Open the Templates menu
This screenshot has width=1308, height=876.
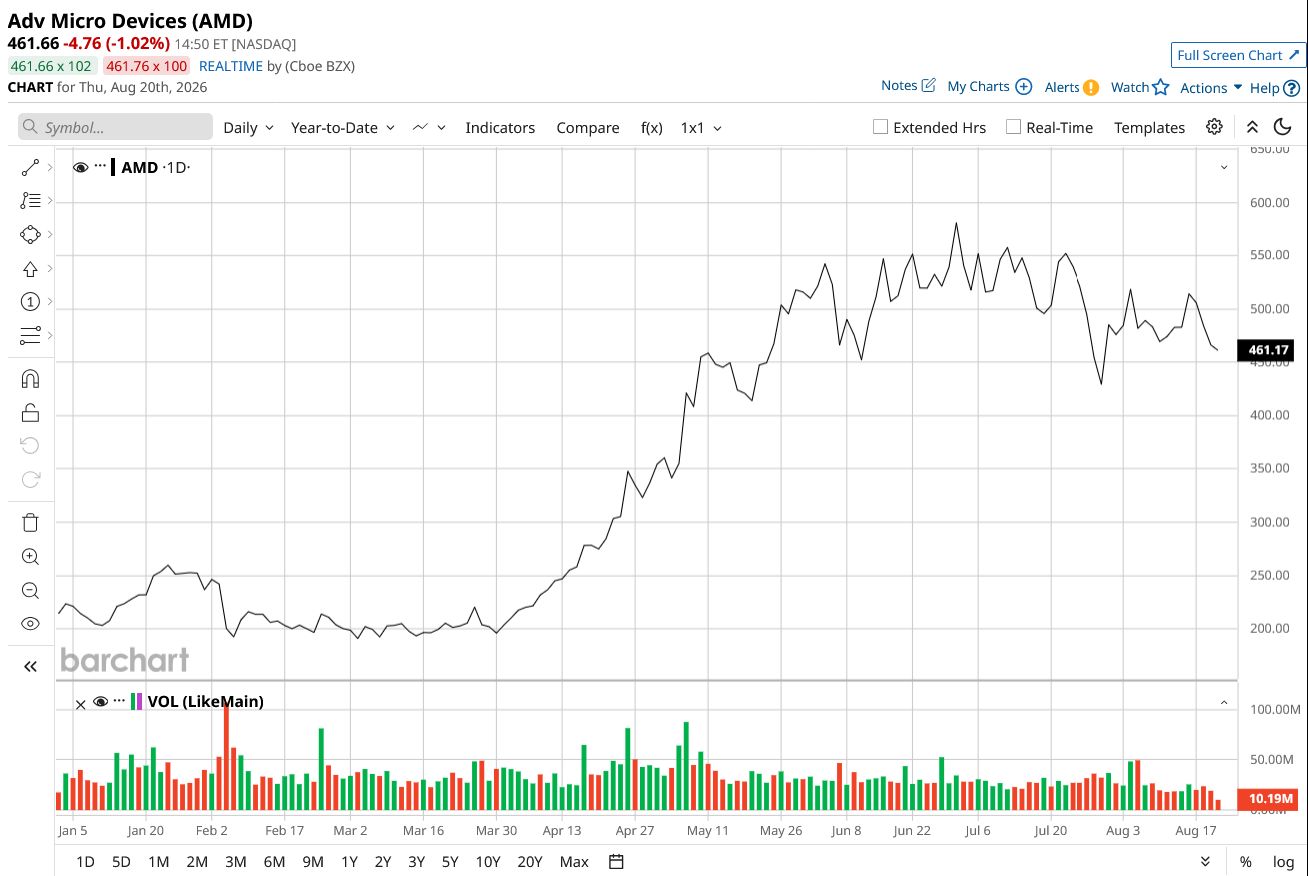[x=1150, y=128]
